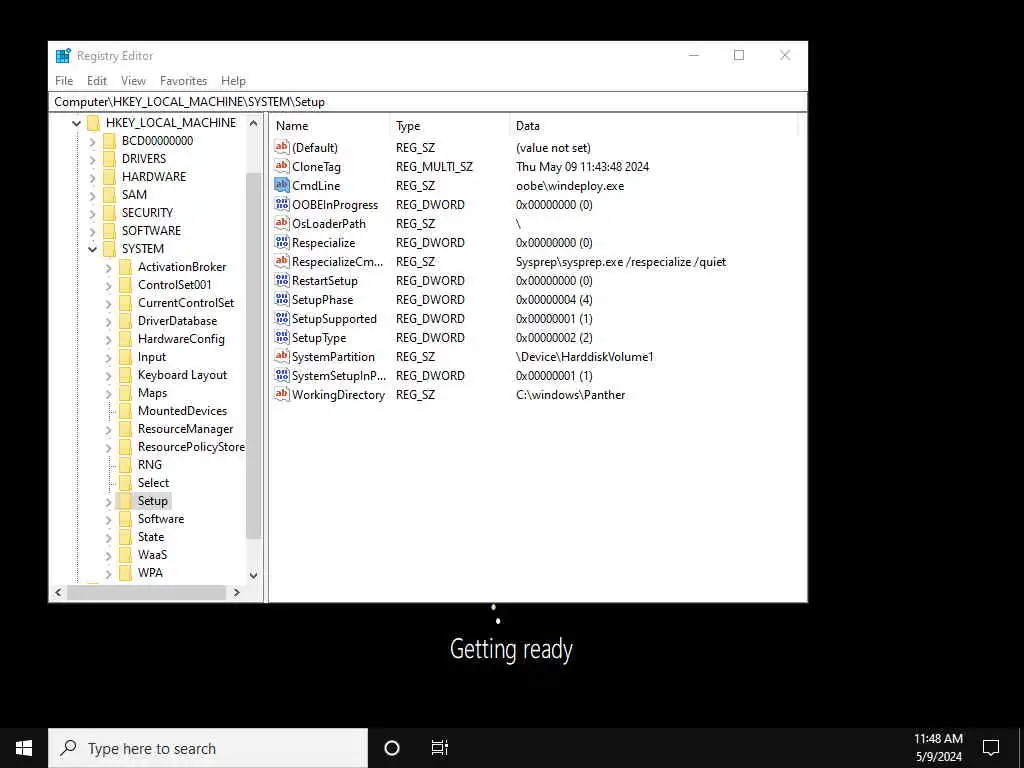Click the Respecialize DWORD icon
The width and height of the screenshot is (1024, 768).
[x=281, y=242]
